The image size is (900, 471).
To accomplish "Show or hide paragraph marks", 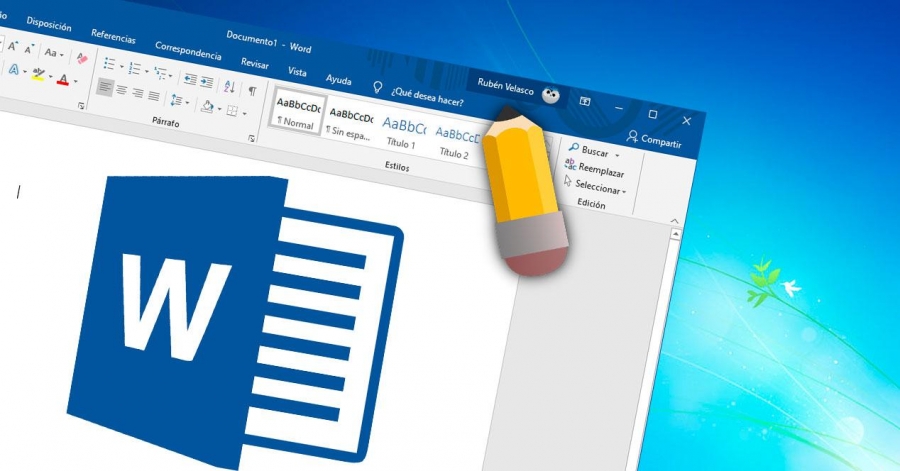I will coord(252,91).
